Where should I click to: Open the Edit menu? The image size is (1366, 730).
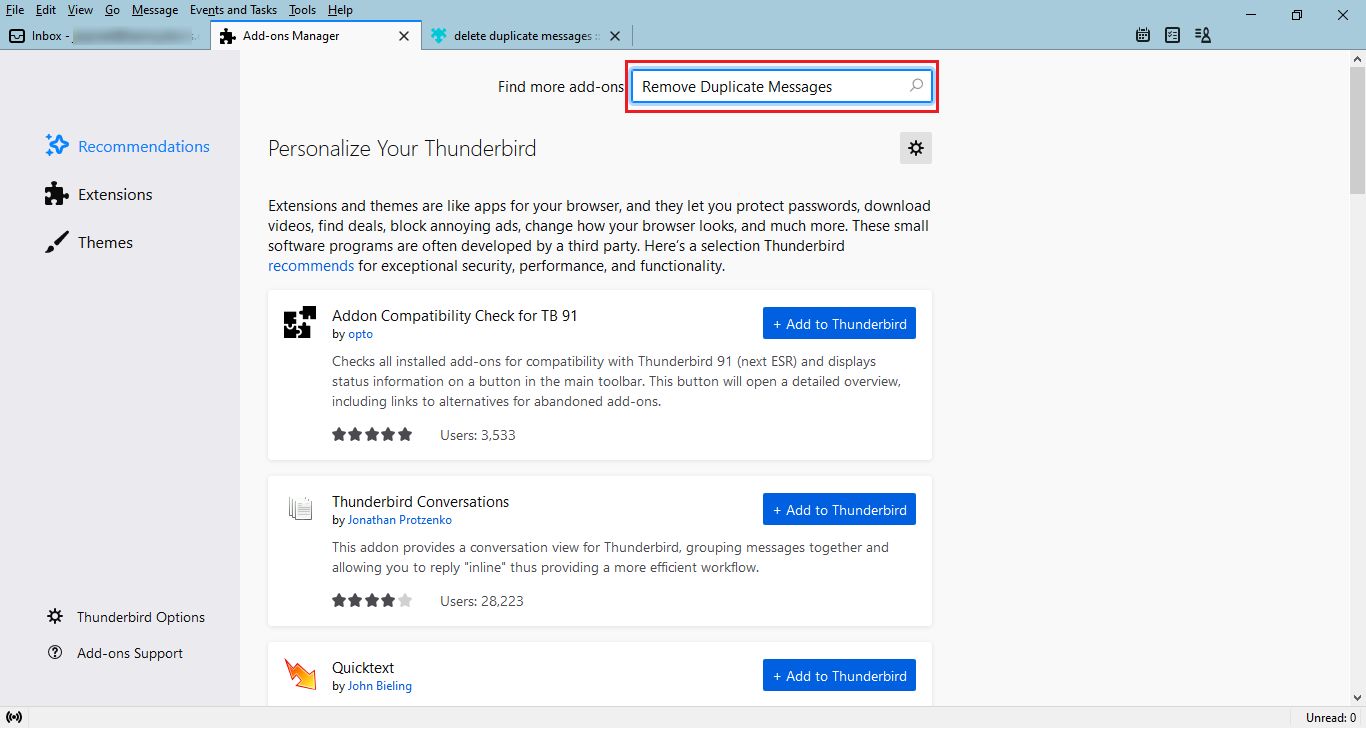click(46, 9)
